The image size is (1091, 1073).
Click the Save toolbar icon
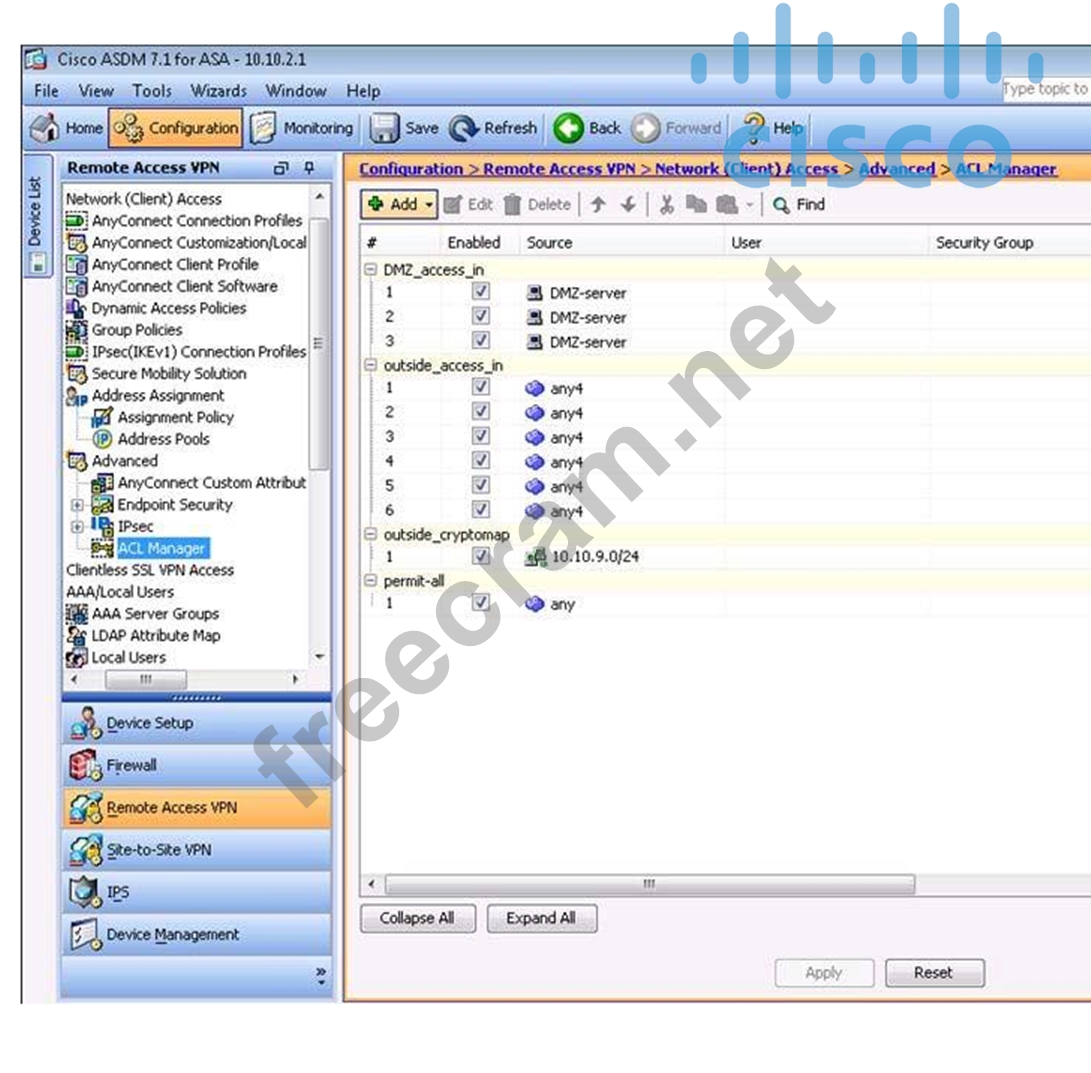coord(385,128)
